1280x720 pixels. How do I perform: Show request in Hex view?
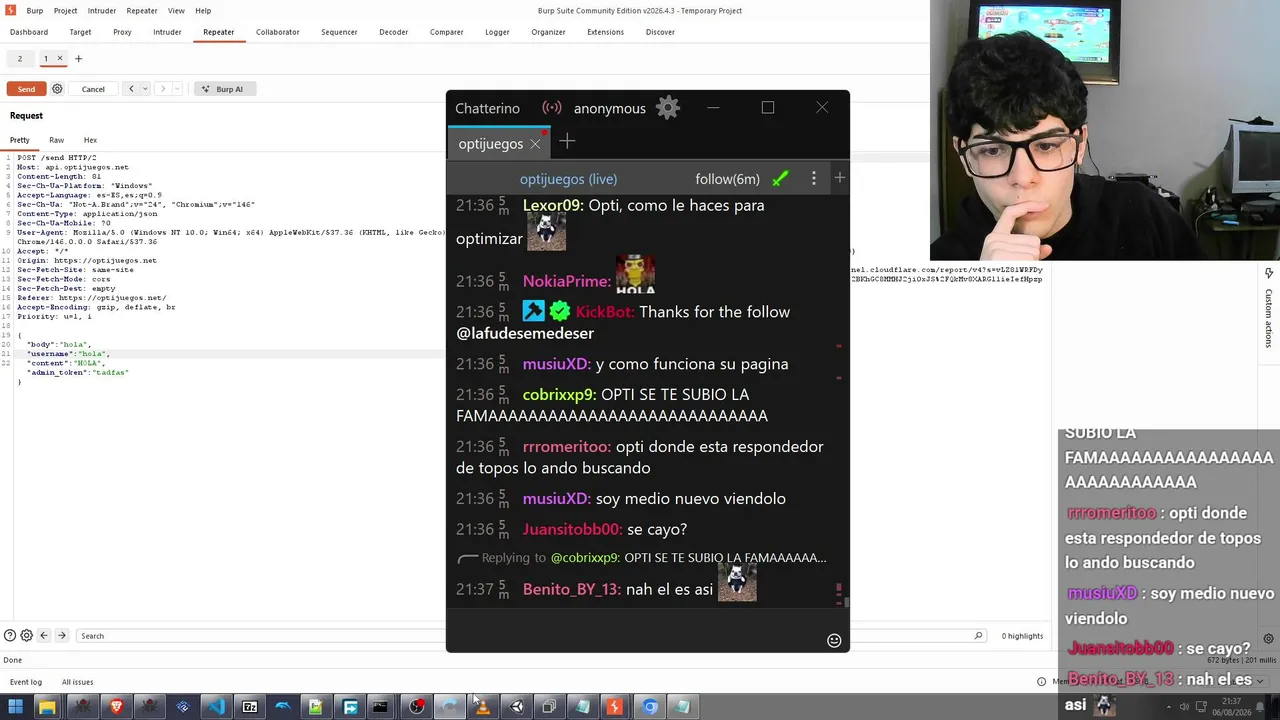point(90,140)
